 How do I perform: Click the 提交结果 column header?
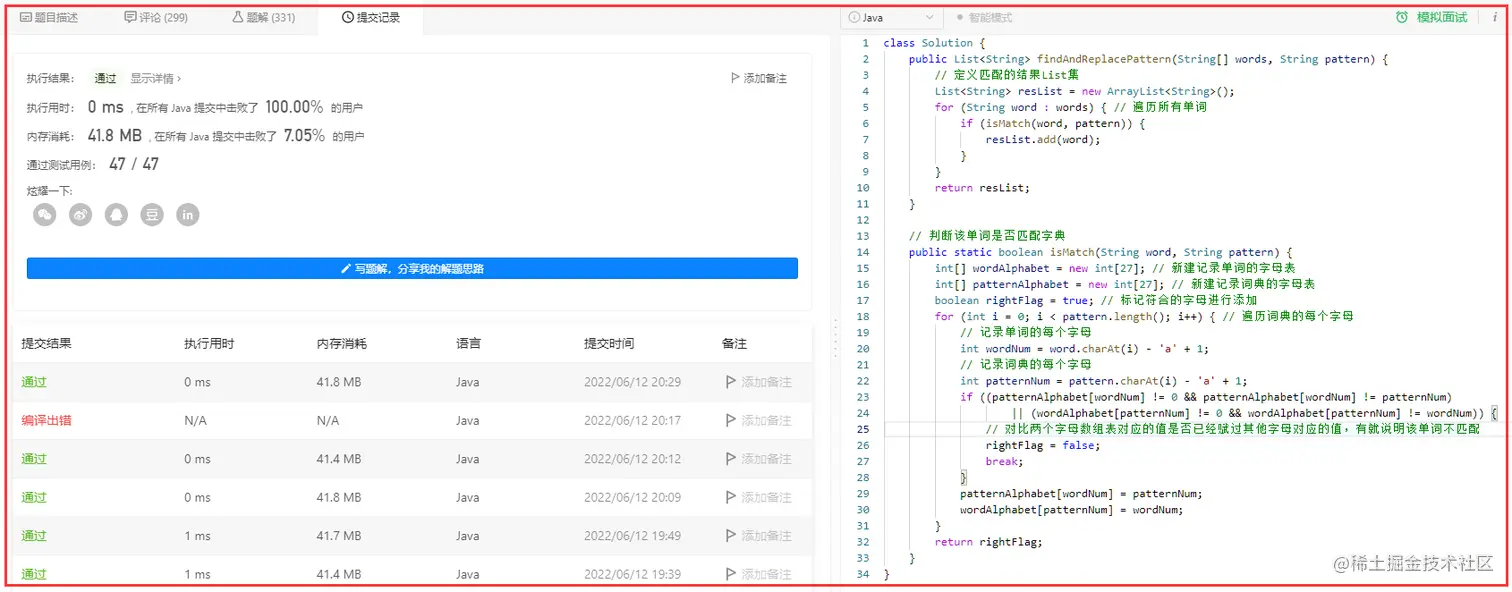coord(46,344)
